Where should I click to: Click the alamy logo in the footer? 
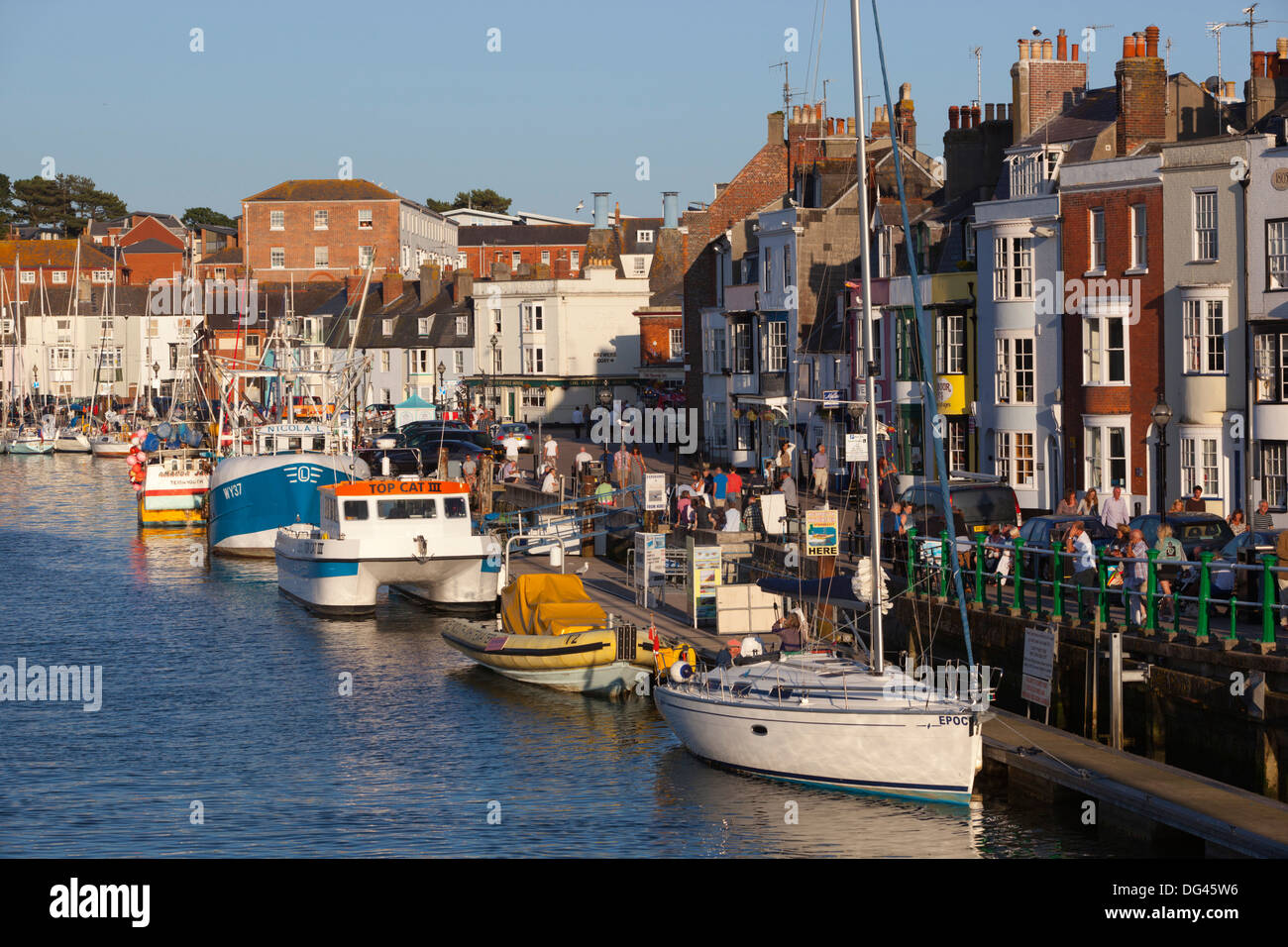coord(100,902)
